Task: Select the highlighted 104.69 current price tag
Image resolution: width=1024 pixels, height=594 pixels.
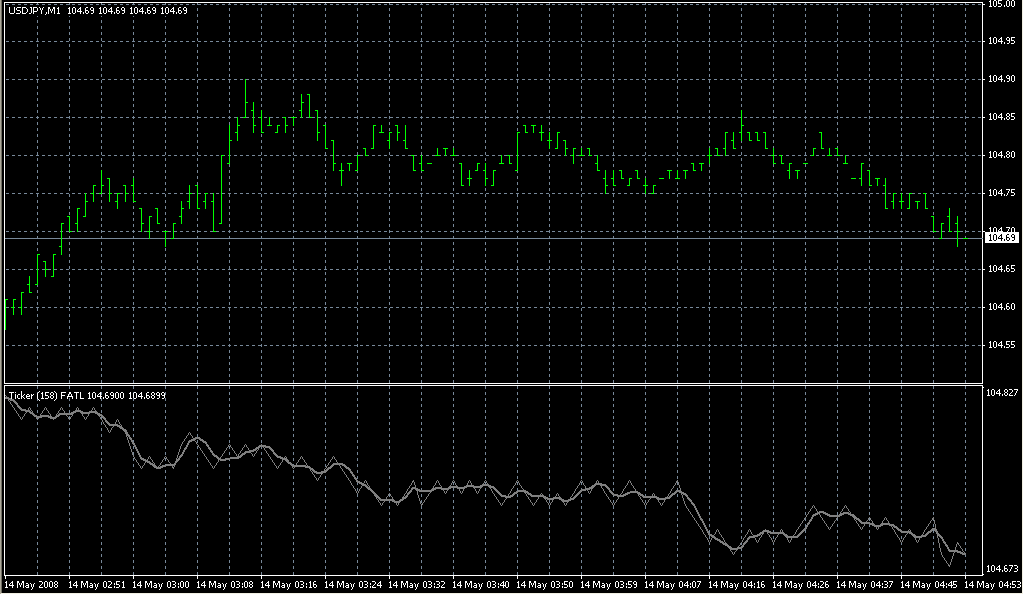Action: (1002, 237)
